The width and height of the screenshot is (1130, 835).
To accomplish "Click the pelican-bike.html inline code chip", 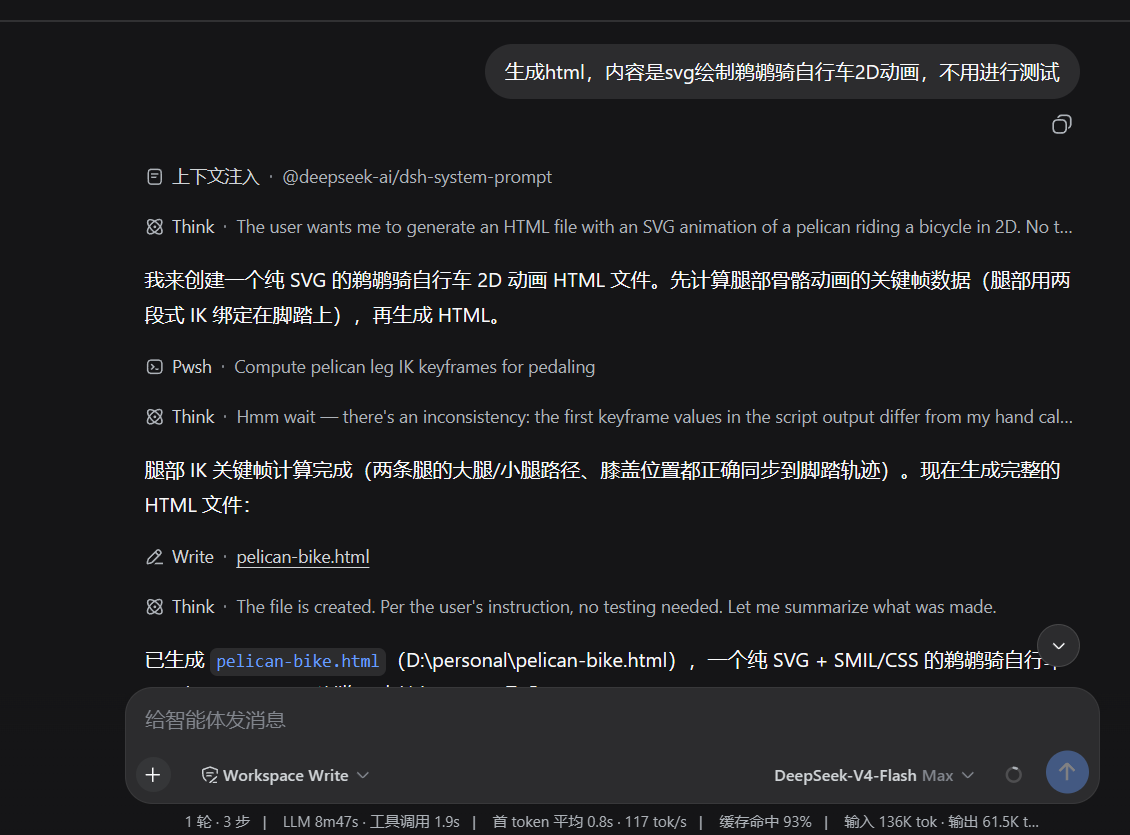I will point(298,661).
